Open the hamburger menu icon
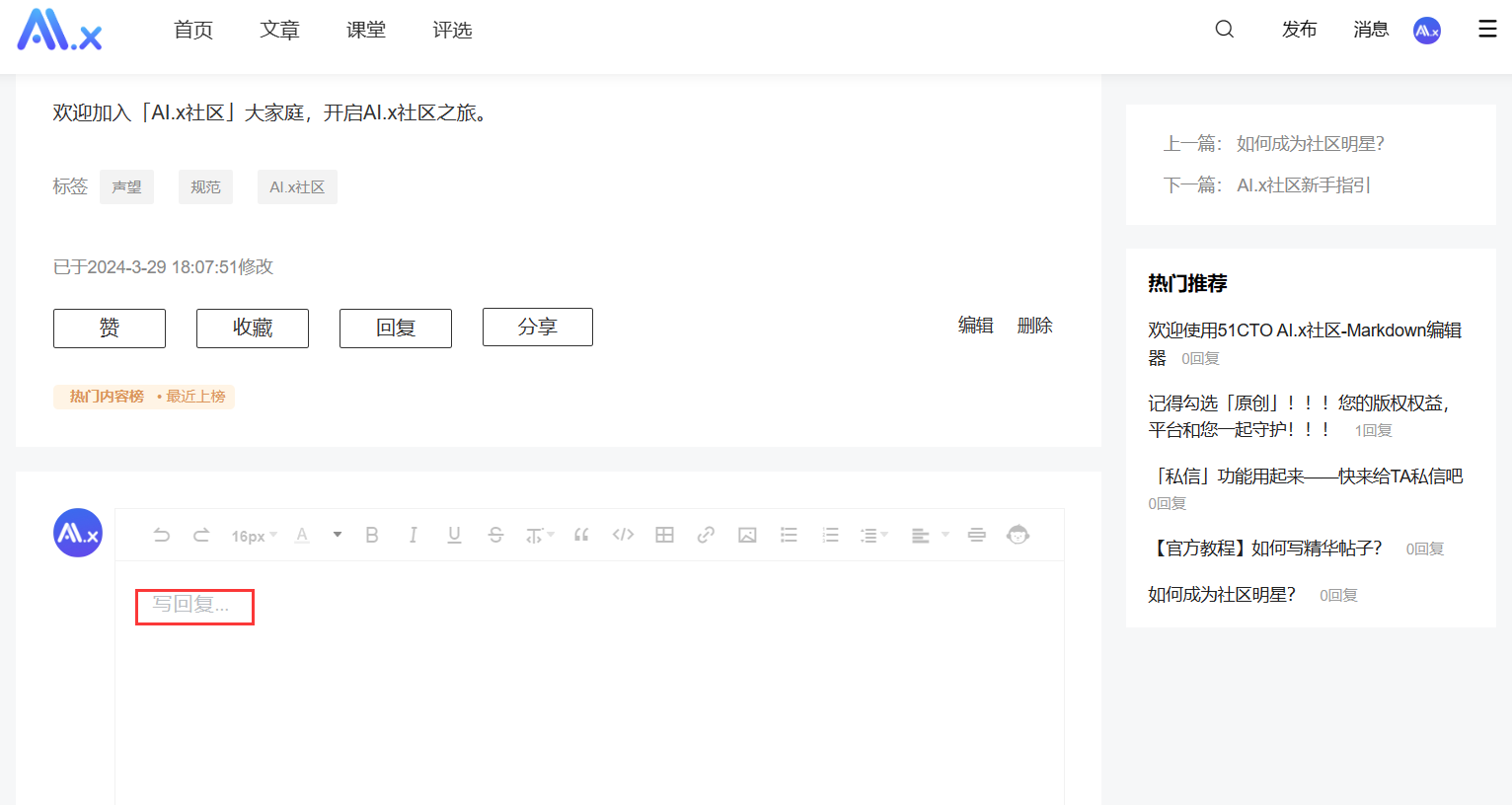The width and height of the screenshot is (1512, 805). coord(1487,29)
